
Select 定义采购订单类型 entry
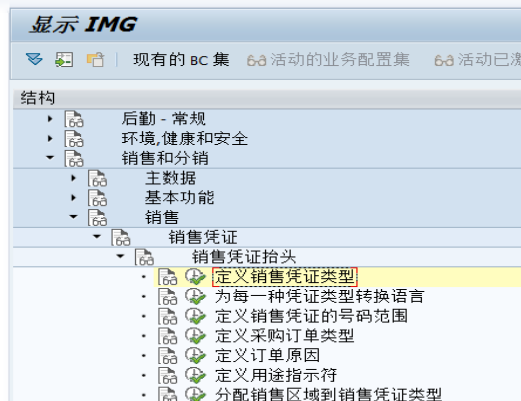[x=284, y=336]
